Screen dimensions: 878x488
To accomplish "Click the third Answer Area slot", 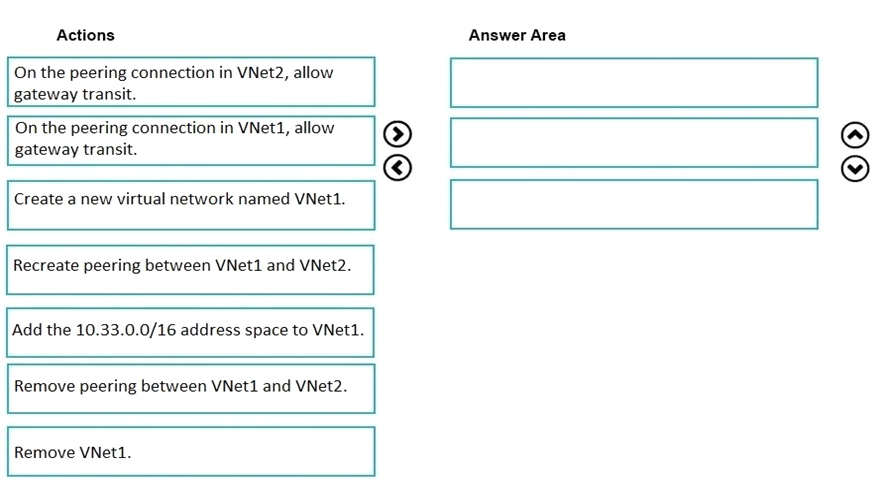I will pos(634,204).
